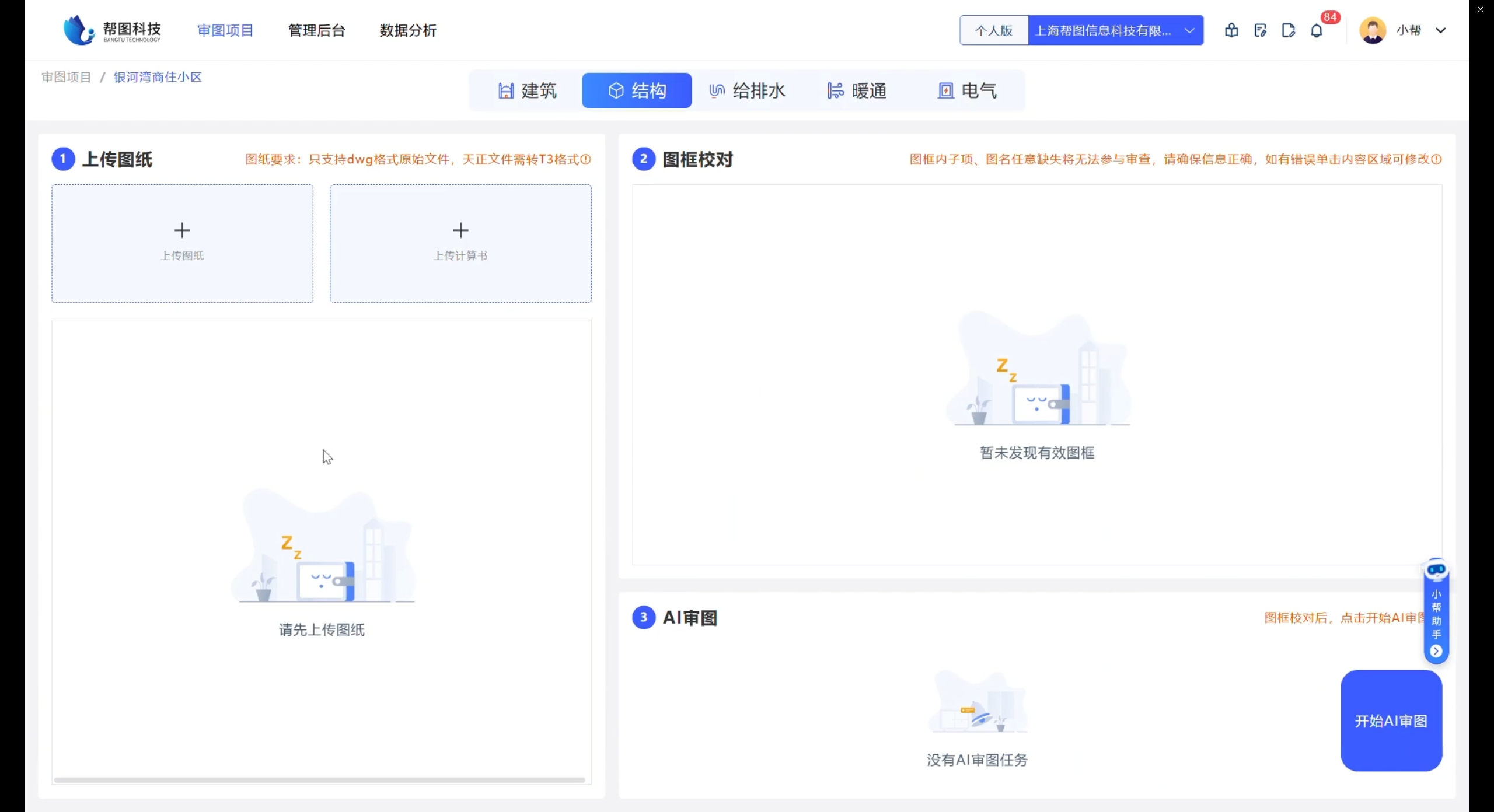This screenshot has width=1494, height=812.
Task: Open 管理后台 in top navigation
Action: click(x=316, y=30)
